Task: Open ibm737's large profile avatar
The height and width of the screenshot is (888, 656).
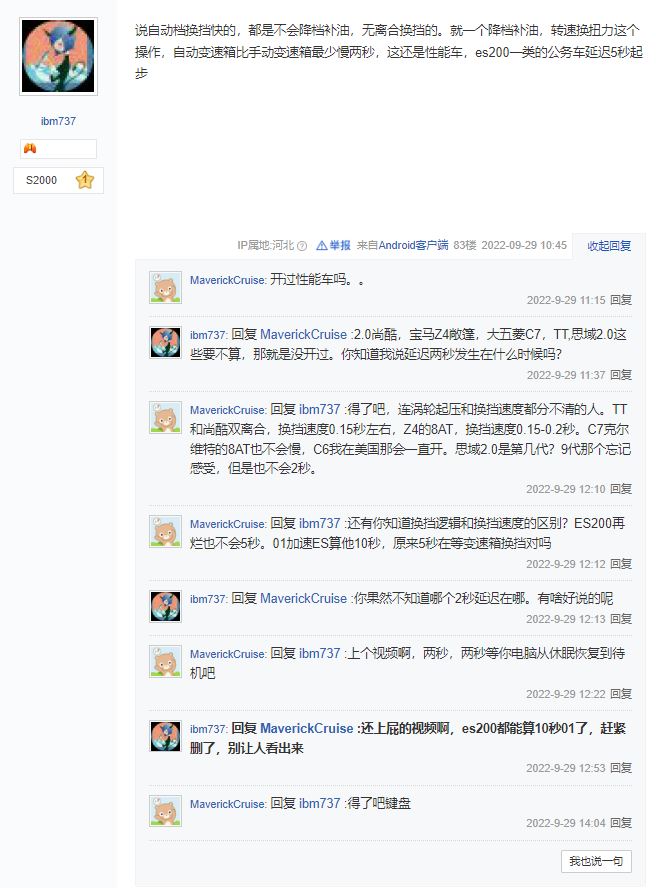Action: coord(58,57)
